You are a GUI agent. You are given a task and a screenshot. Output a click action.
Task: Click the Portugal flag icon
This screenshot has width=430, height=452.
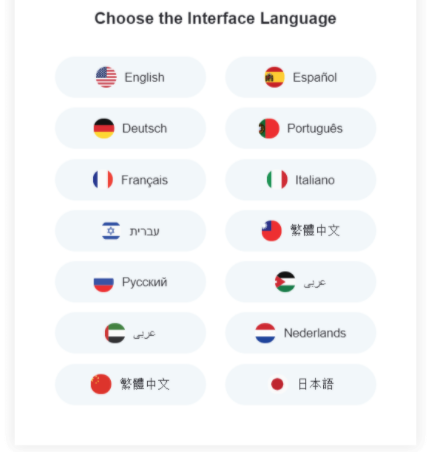[x=269, y=128]
